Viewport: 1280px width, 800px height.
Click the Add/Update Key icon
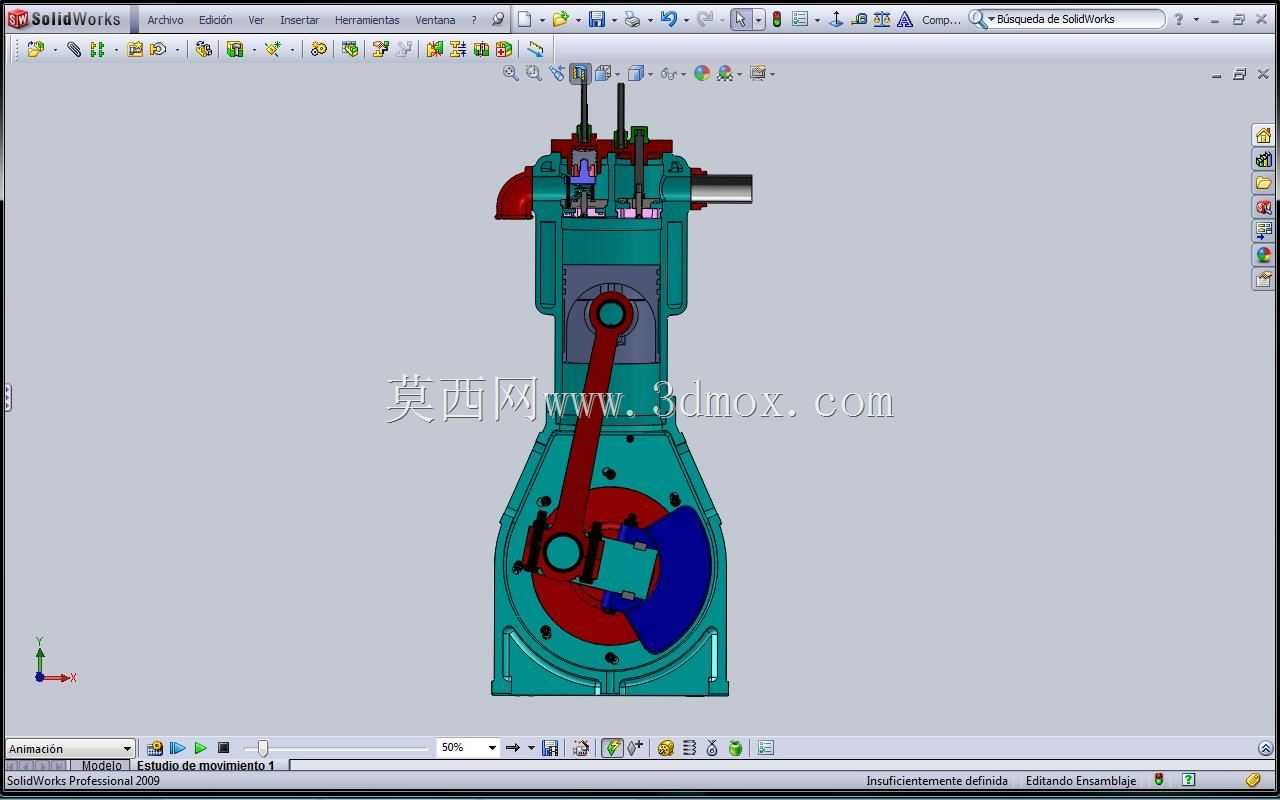635,748
